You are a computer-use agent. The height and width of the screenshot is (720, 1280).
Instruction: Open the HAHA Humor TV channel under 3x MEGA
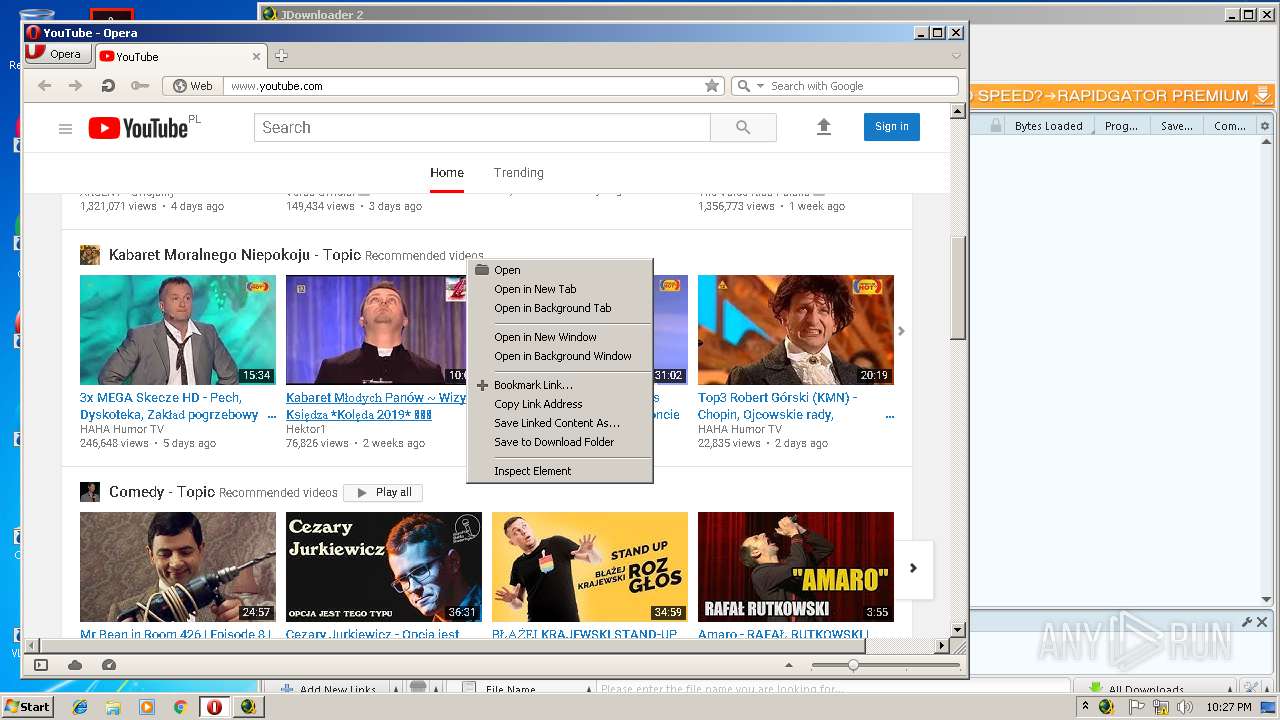point(124,429)
